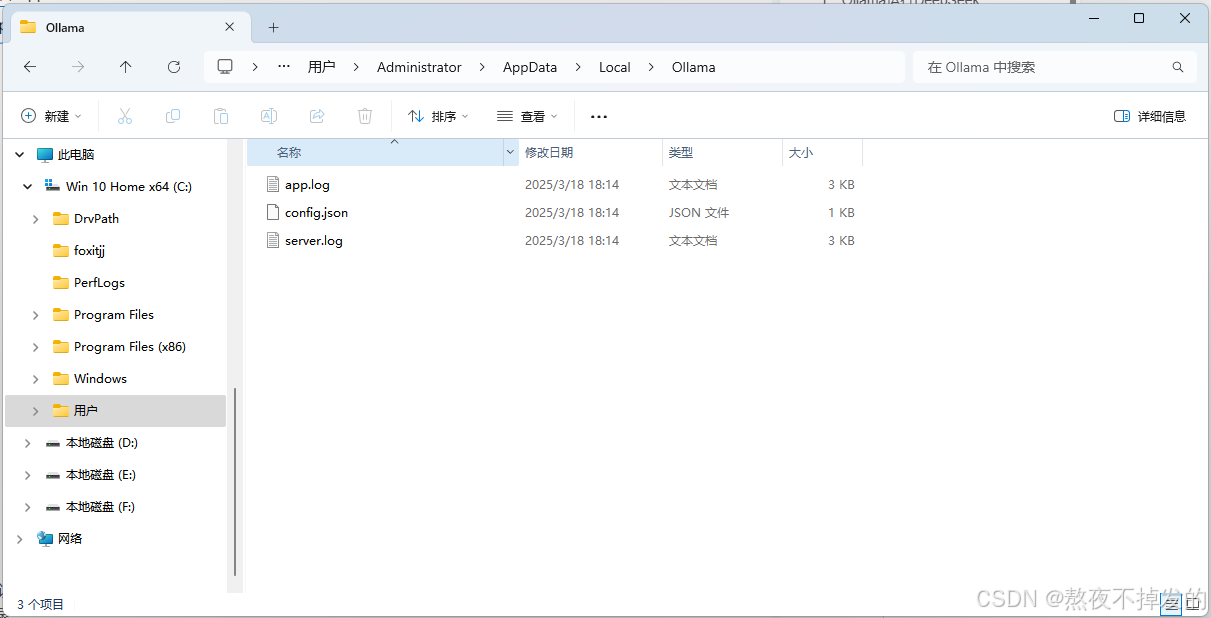Screen dimensions: 1211x618
Task: Open the 名称 column filter dropdown arrow
Action: pyautogui.click(x=511, y=153)
